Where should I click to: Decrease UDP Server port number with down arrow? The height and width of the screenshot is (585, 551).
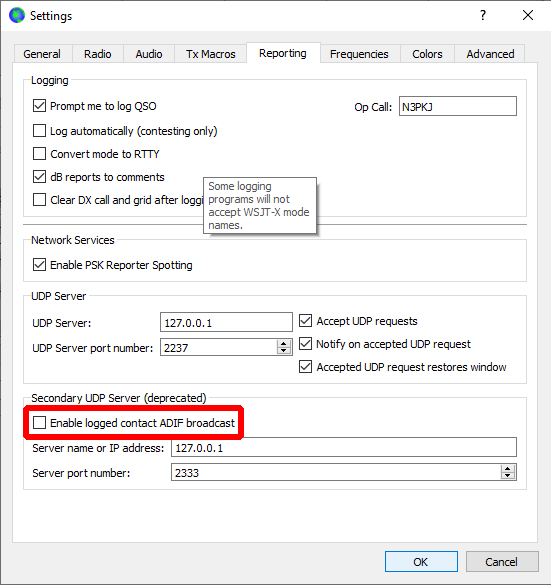tap(284, 351)
